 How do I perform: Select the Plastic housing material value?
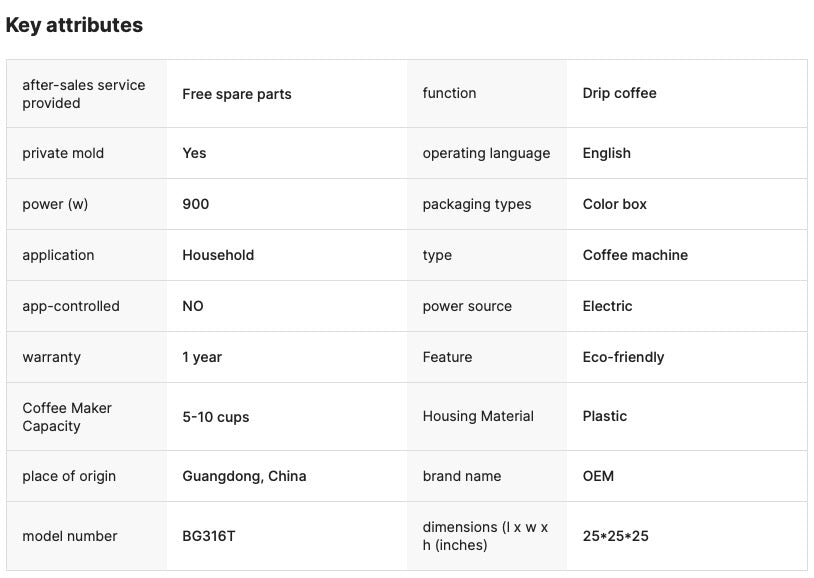(605, 416)
